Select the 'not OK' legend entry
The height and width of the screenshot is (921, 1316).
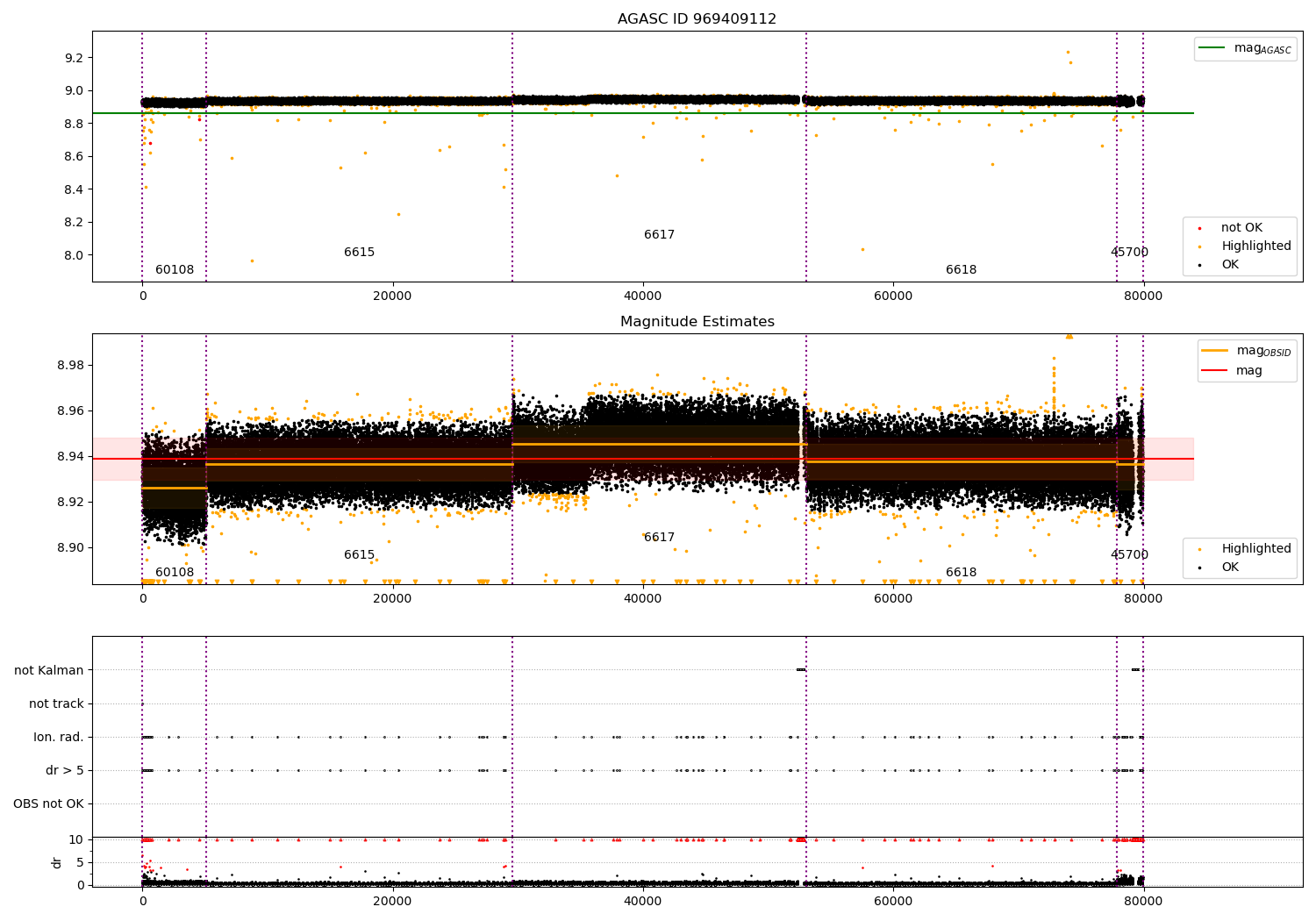coord(1241,228)
